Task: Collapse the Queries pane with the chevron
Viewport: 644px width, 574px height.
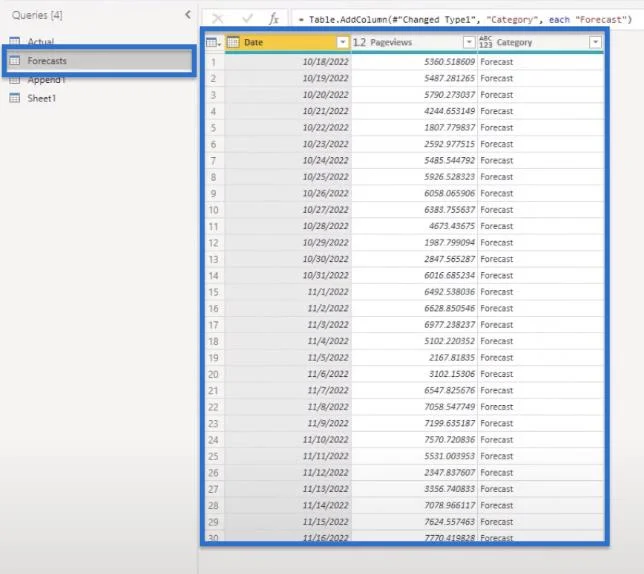Action: pyautogui.click(x=188, y=15)
